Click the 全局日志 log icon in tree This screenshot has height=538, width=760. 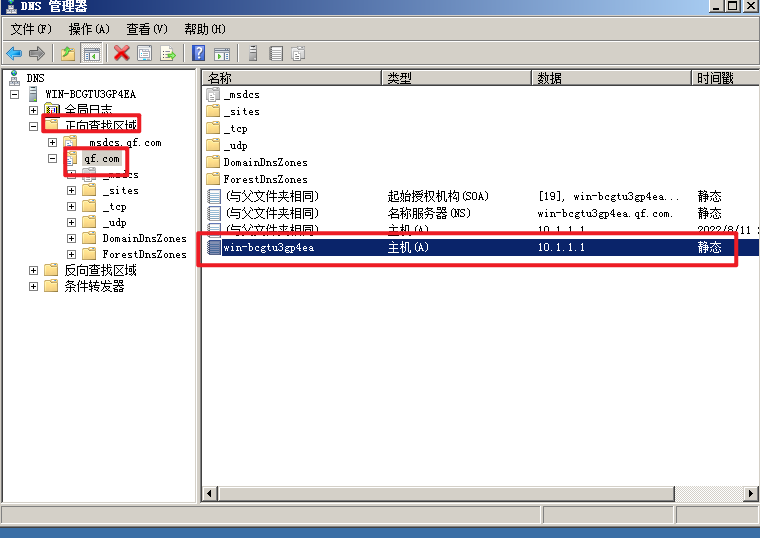(52, 110)
